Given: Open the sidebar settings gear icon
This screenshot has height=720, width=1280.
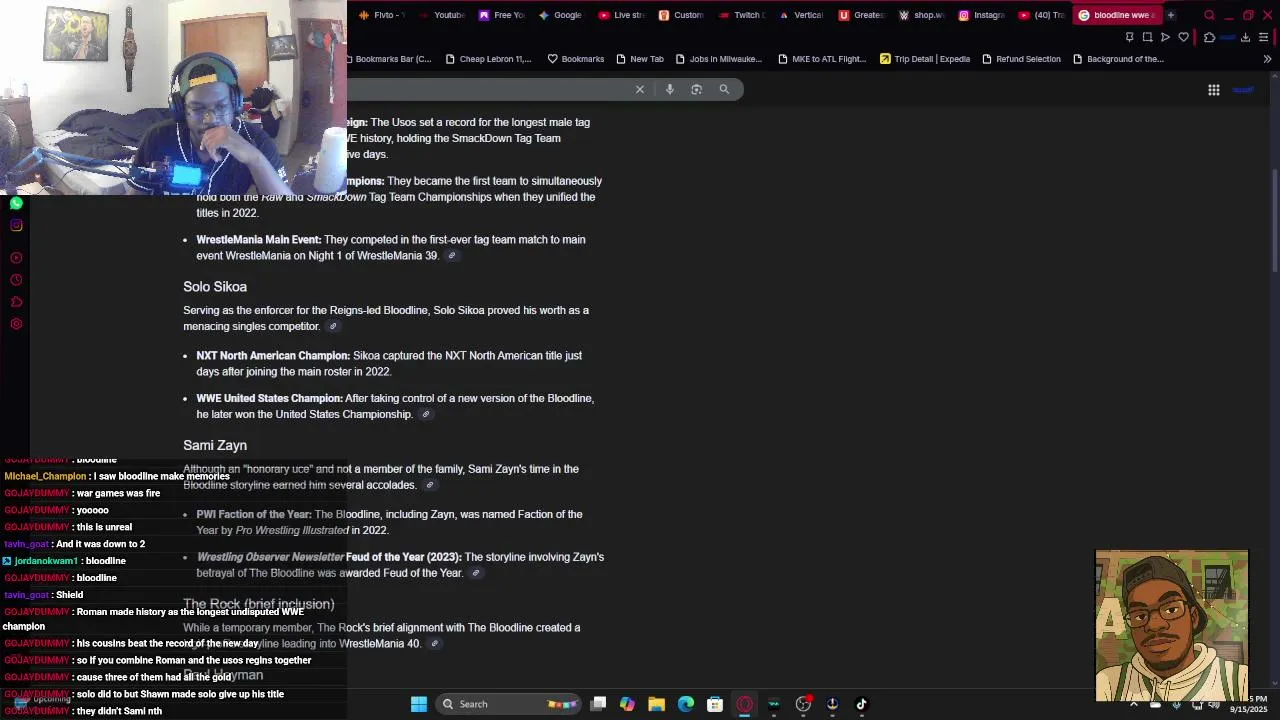Looking at the screenshot, I should (x=16, y=324).
